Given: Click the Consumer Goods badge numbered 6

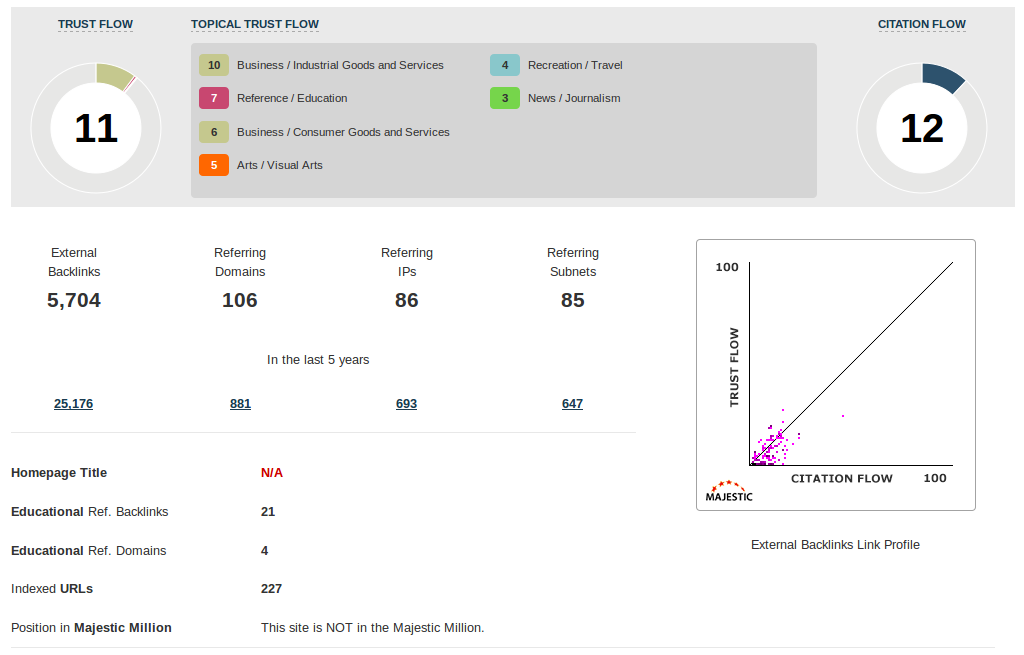Looking at the screenshot, I should point(214,132).
